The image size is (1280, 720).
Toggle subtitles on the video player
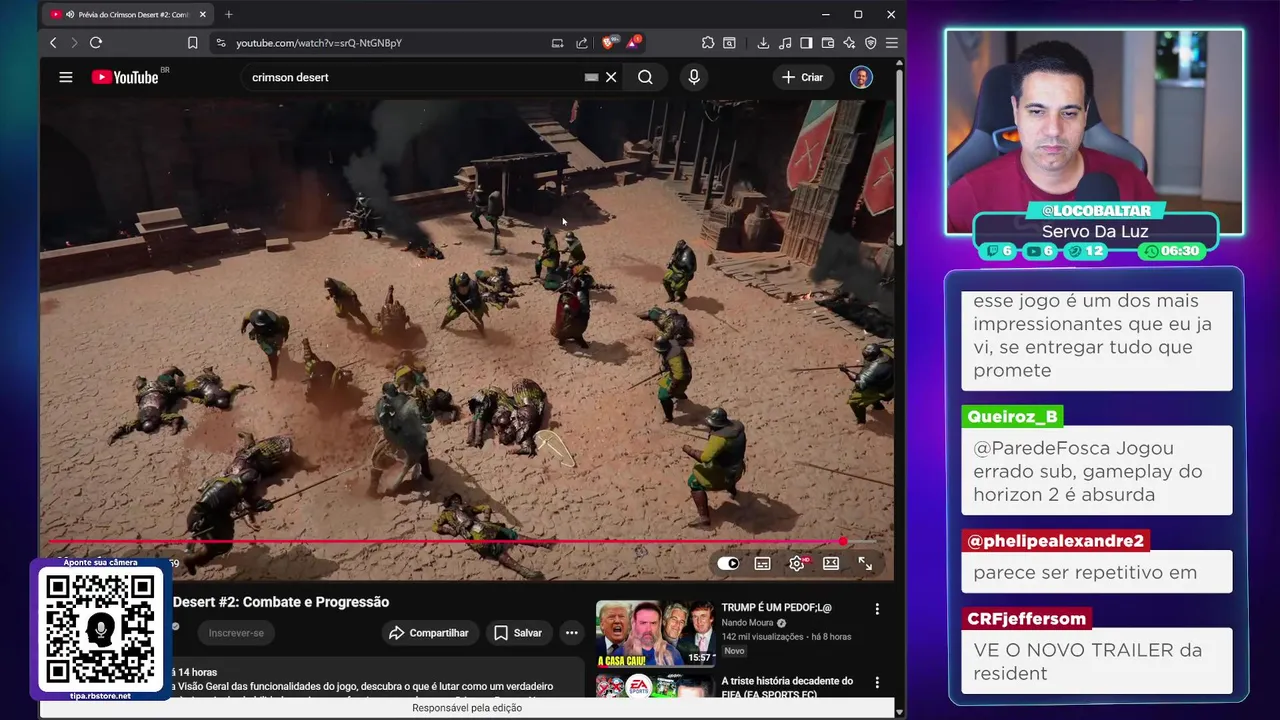click(x=762, y=563)
